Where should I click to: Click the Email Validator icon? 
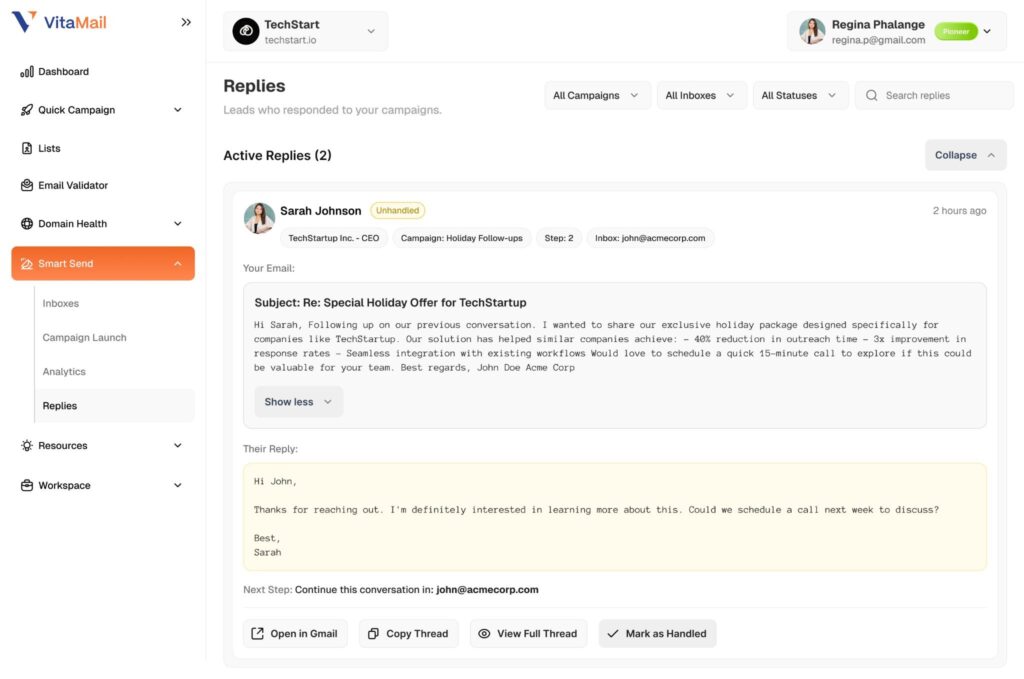point(27,185)
